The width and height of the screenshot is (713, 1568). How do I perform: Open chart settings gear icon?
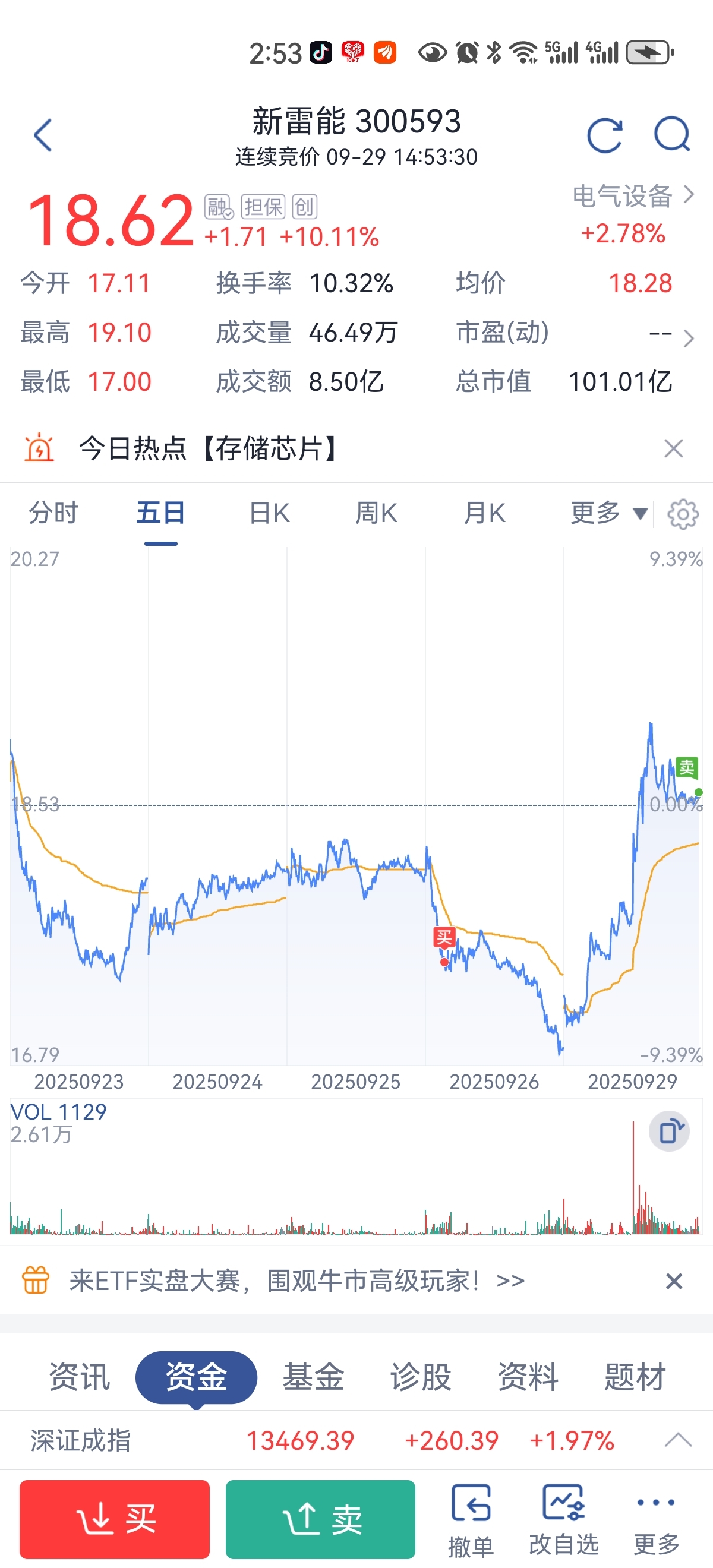[683, 514]
